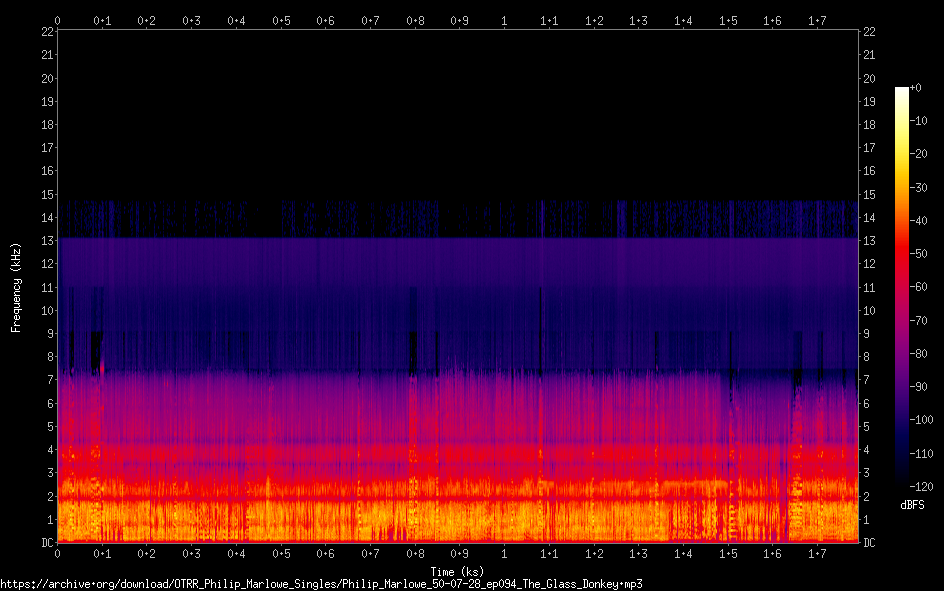Click the DC label on left frequency axis
Image resolution: width=944 pixels, height=591 pixels.
45,543
